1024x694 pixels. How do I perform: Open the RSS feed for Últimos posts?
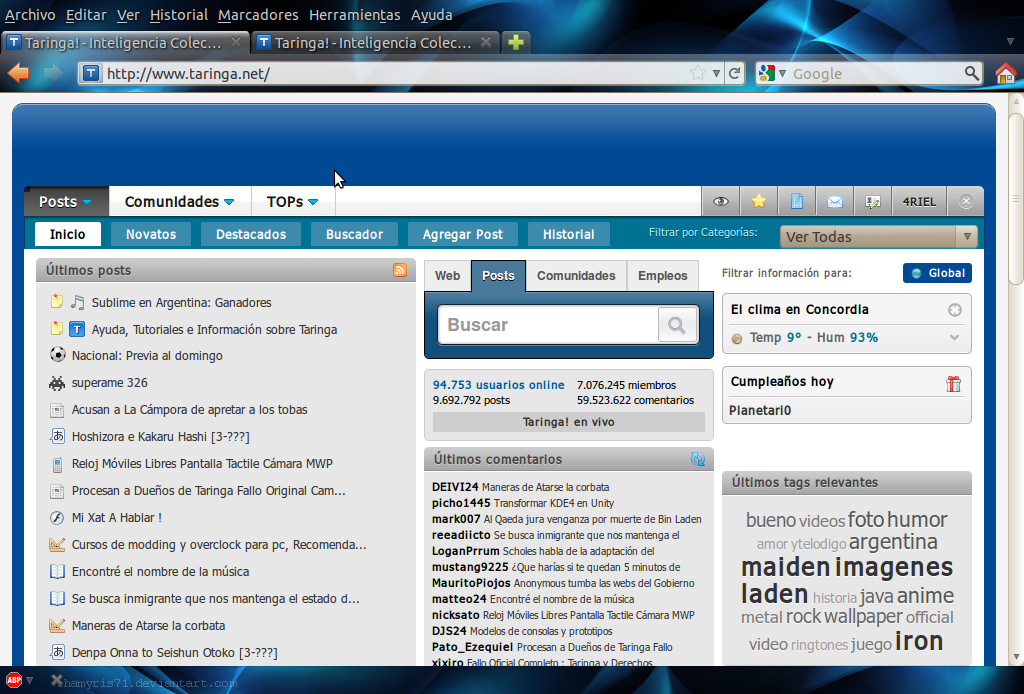(x=400, y=270)
